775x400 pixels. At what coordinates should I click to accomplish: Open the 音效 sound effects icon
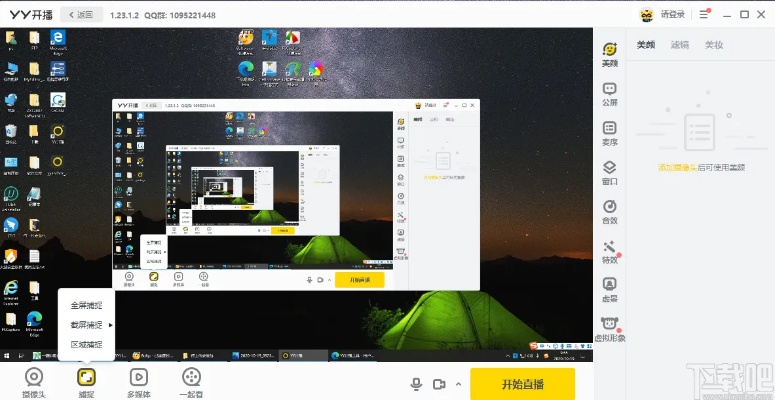coord(609,212)
